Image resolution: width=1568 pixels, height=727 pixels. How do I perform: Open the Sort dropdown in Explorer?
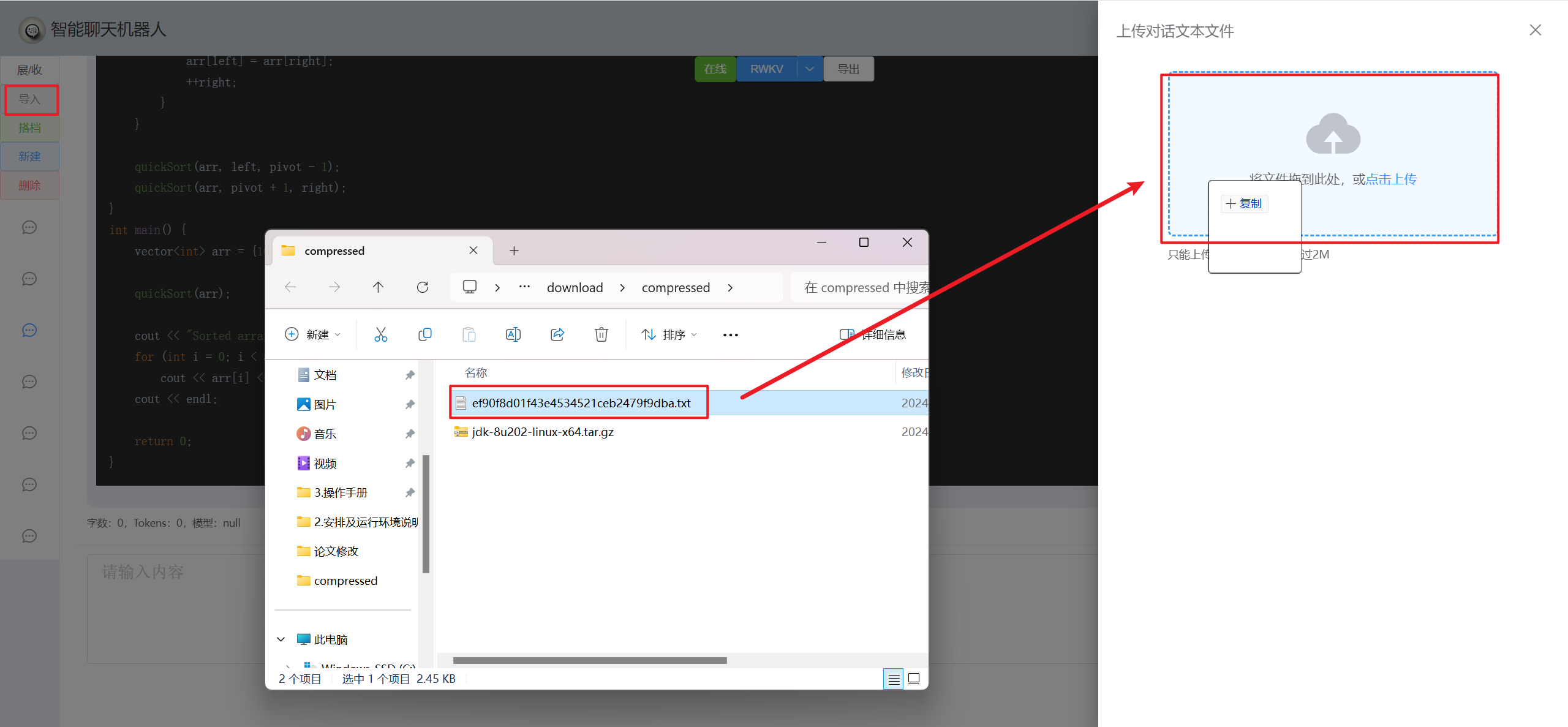click(669, 334)
